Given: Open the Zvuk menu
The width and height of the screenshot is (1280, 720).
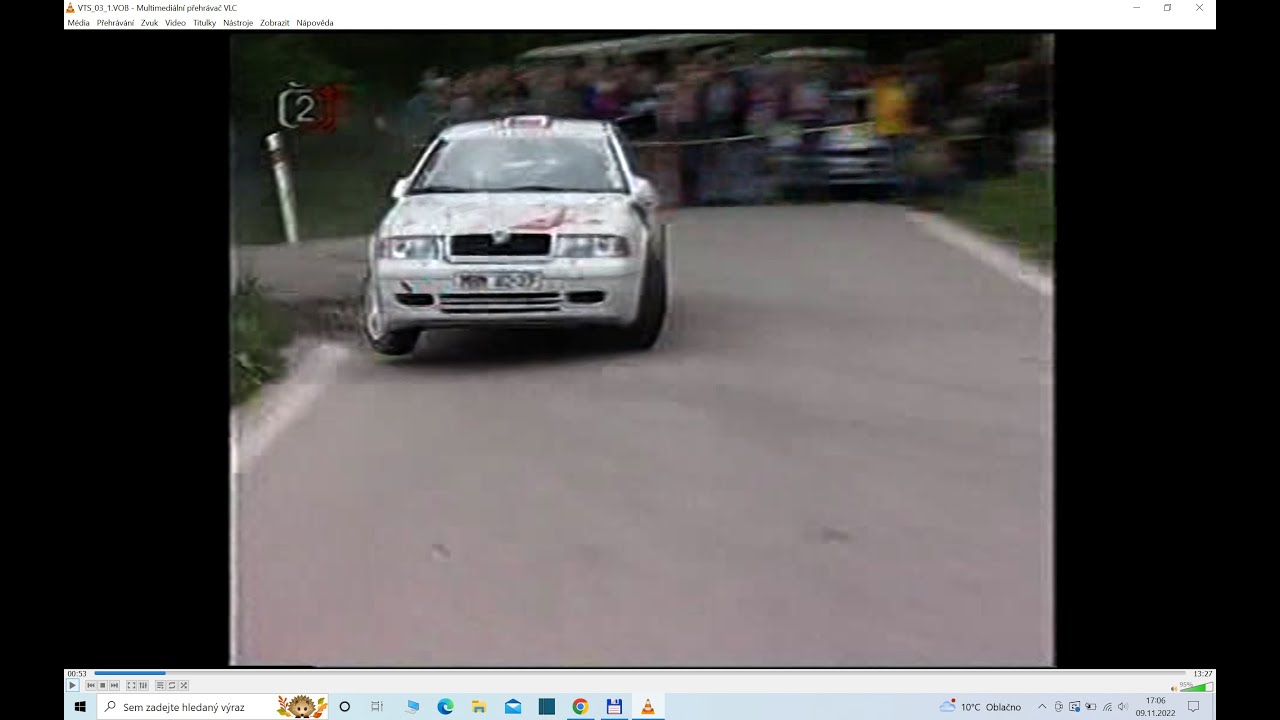Looking at the screenshot, I should pyautogui.click(x=149, y=23).
